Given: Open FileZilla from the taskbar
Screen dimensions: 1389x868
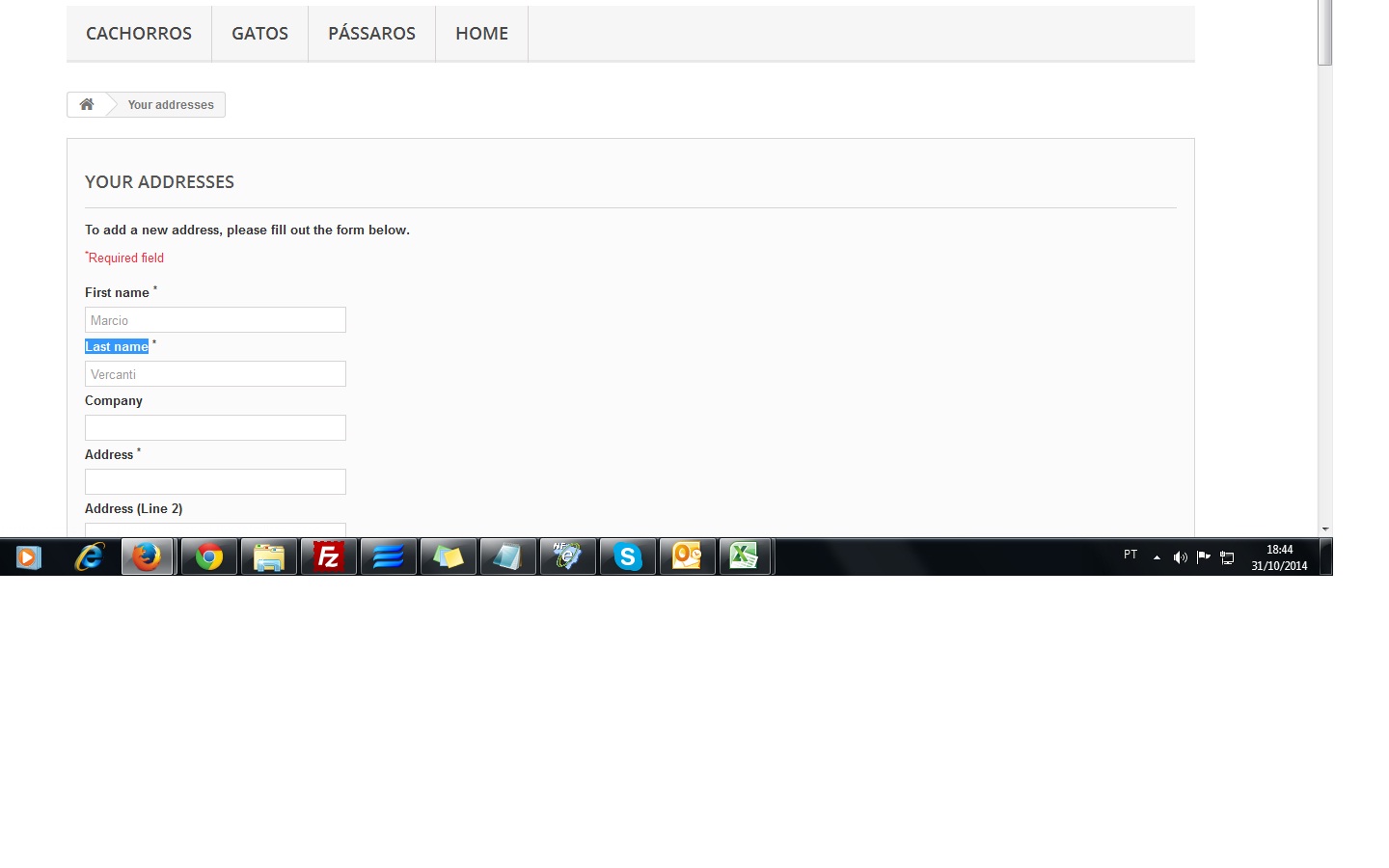Looking at the screenshot, I should click(329, 557).
